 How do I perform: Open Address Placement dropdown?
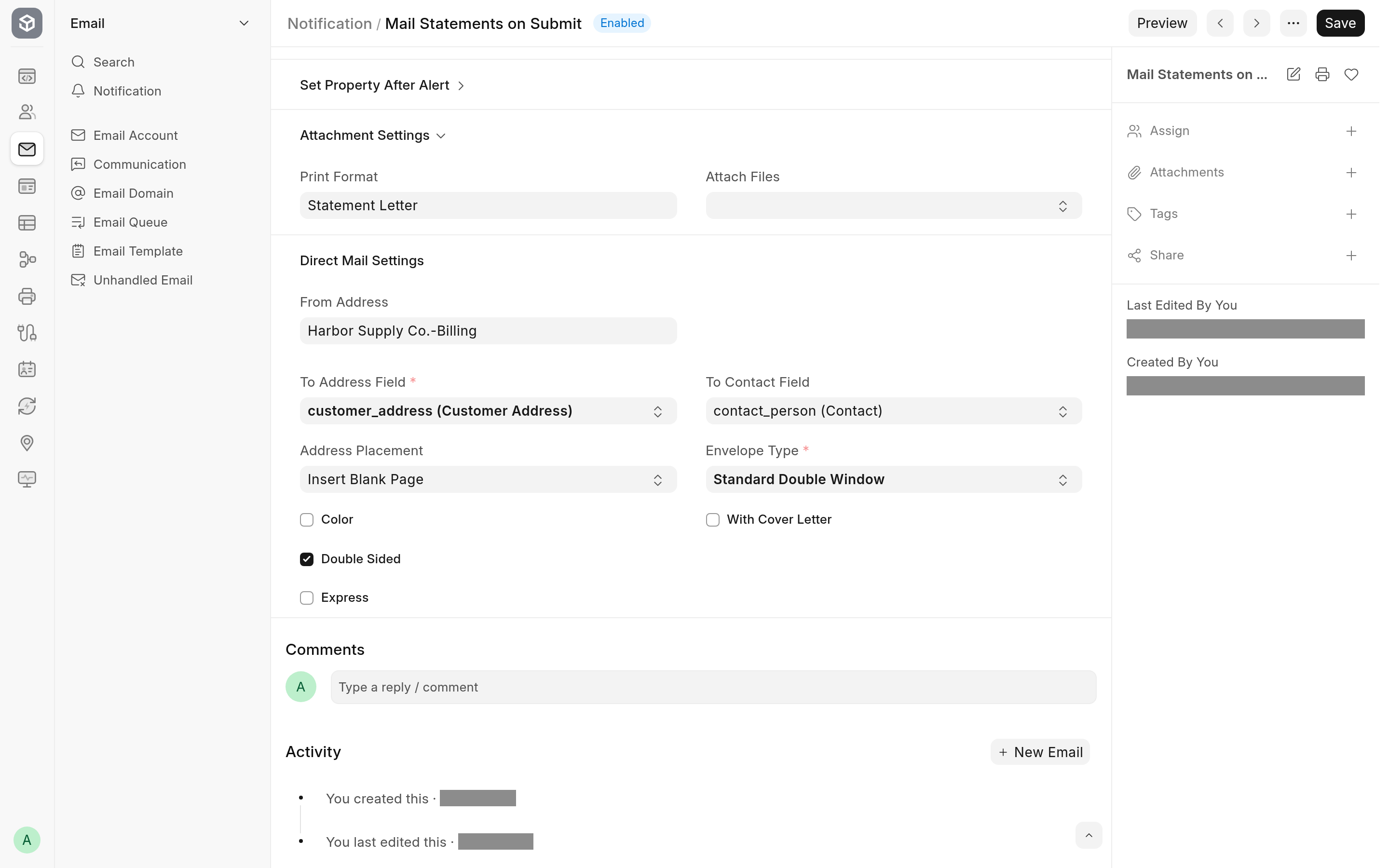click(488, 479)
